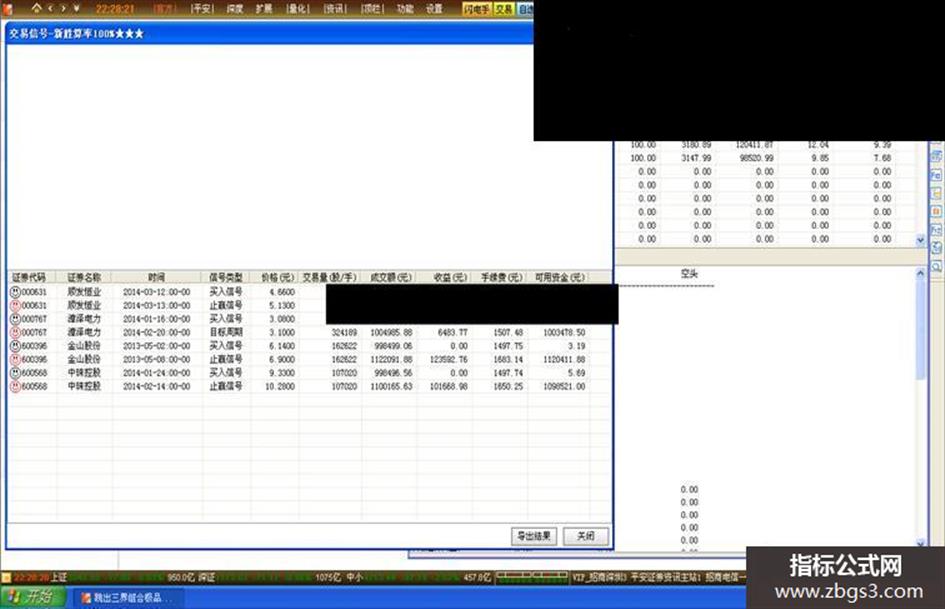Screen dimensions: 945x609
Task: Click the 上证 index in status bar
Action: [x=58, y=578]
